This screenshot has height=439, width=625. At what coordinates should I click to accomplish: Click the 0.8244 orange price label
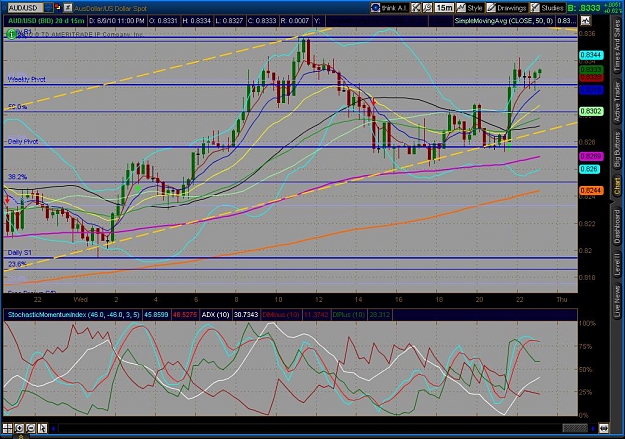point(591,191)
